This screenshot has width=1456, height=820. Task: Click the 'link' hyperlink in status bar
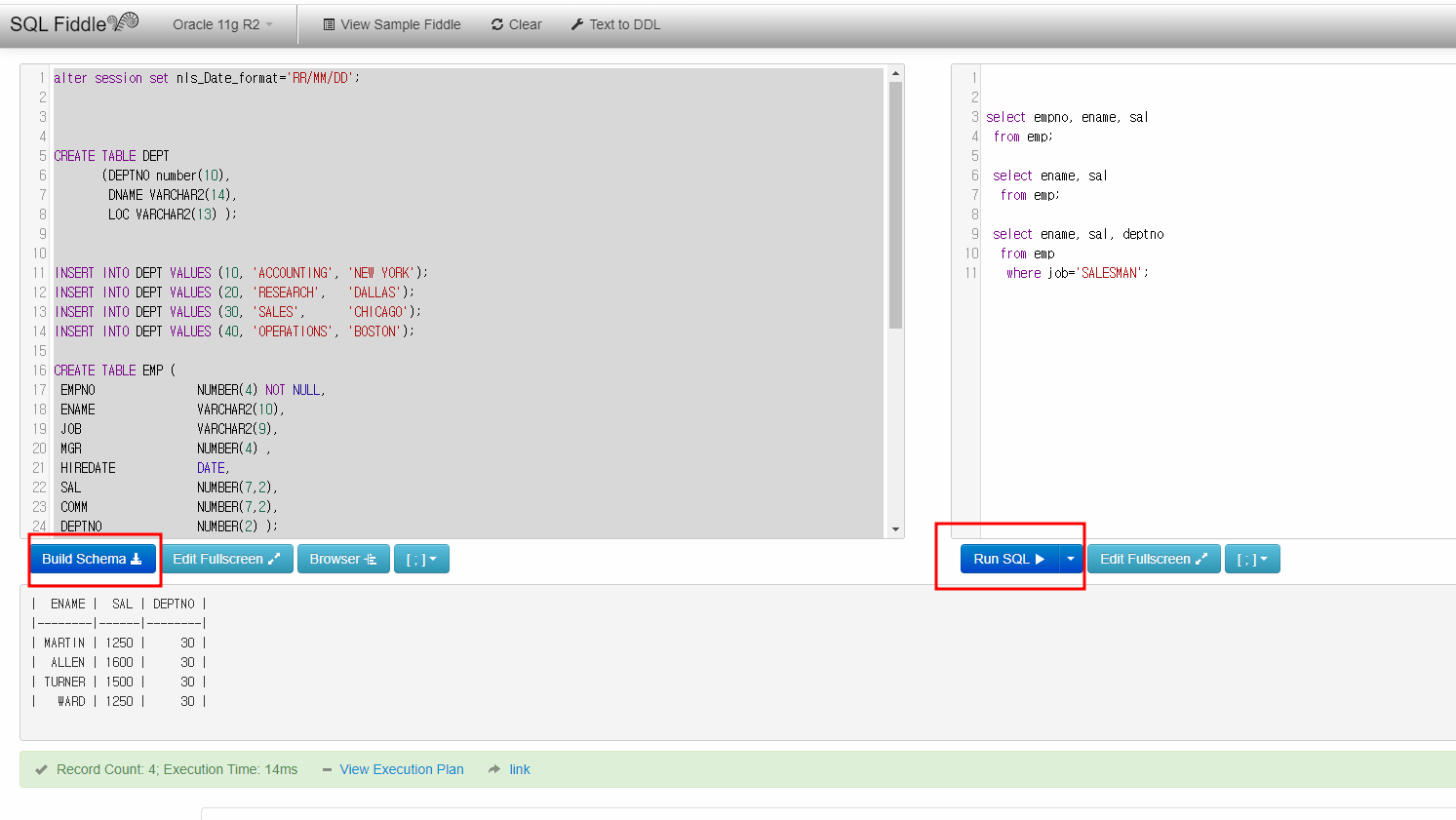point(520,769)
